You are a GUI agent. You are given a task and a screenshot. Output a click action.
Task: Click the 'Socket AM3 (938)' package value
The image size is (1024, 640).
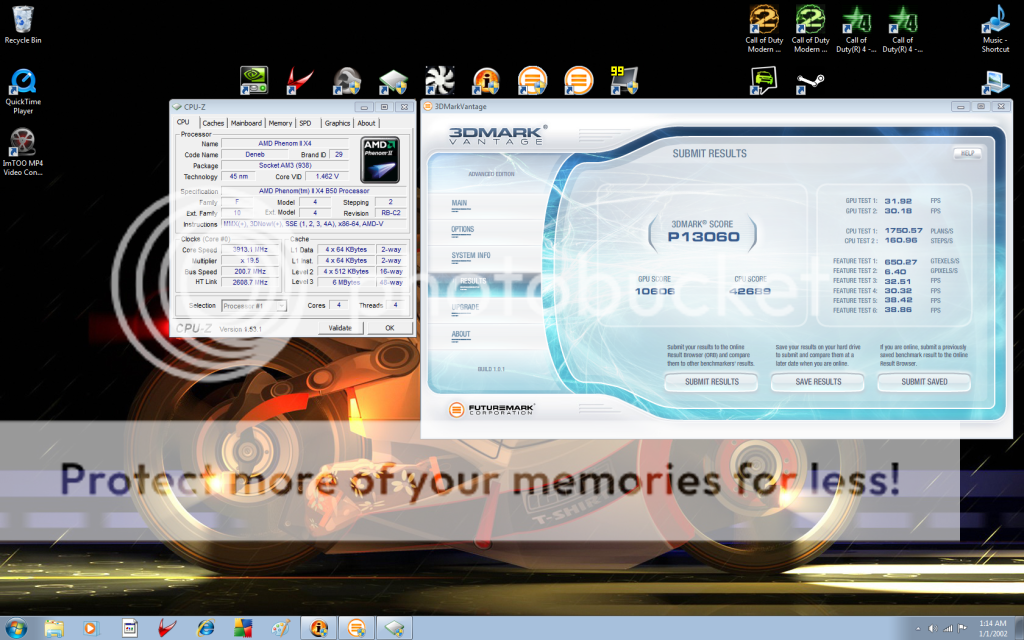coord(285,166)
